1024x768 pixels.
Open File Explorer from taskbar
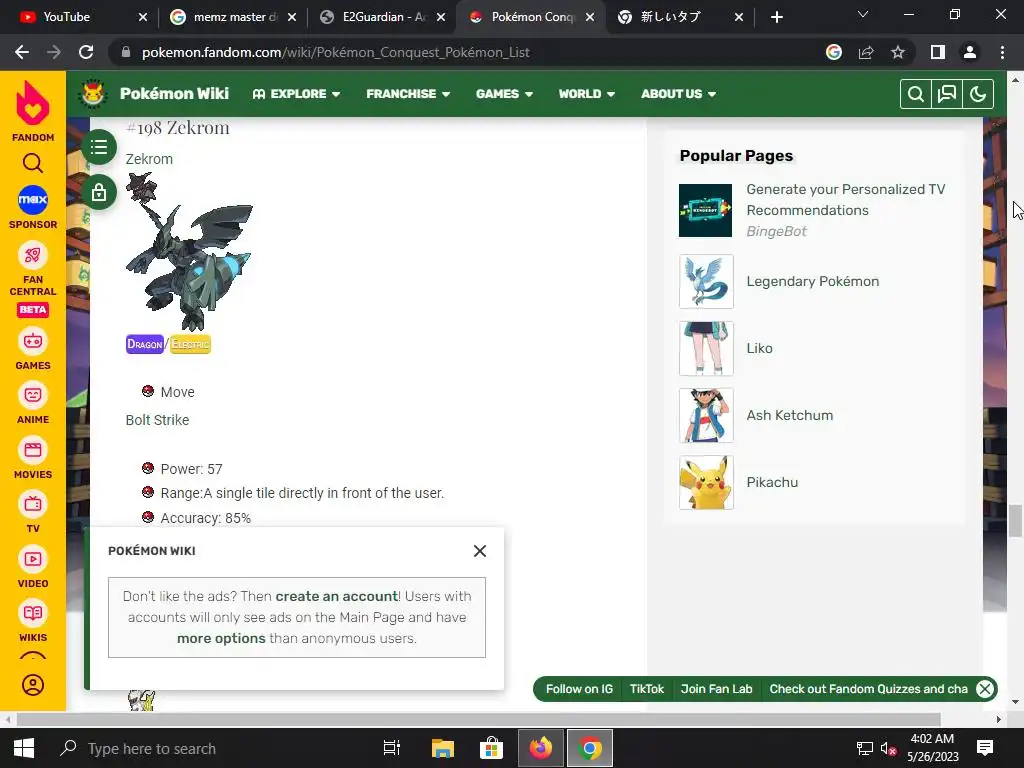click(442, 748)
